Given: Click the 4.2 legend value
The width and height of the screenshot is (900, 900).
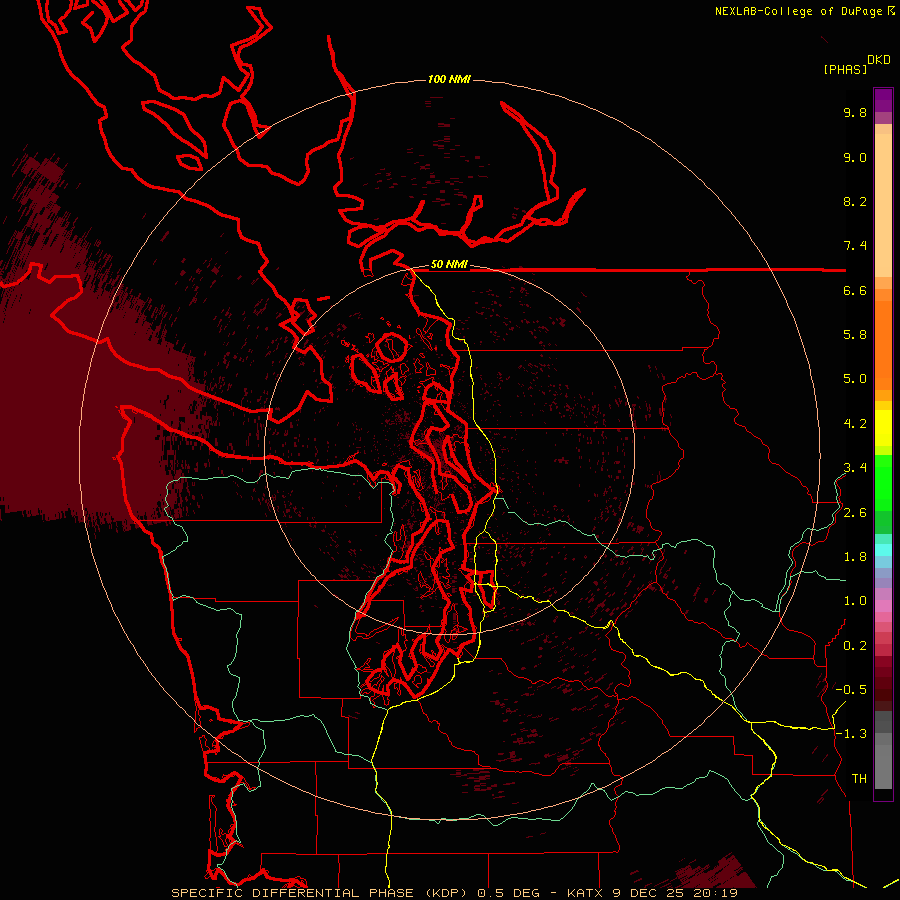Looking at the screenshot, I should pyautogui.click(x=855, y=424).
